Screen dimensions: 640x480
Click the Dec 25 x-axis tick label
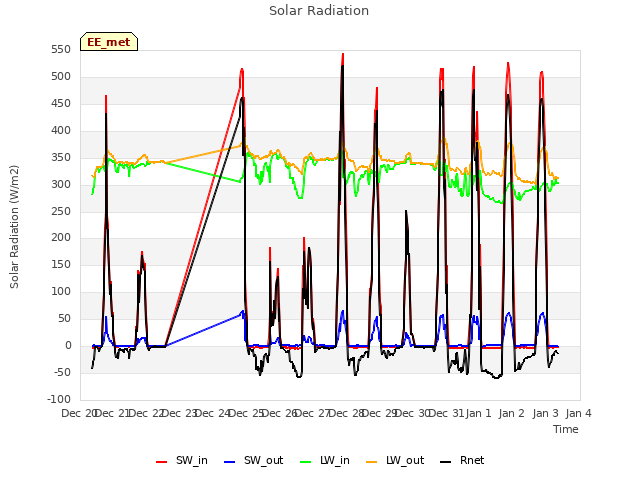tap(247, 413)
